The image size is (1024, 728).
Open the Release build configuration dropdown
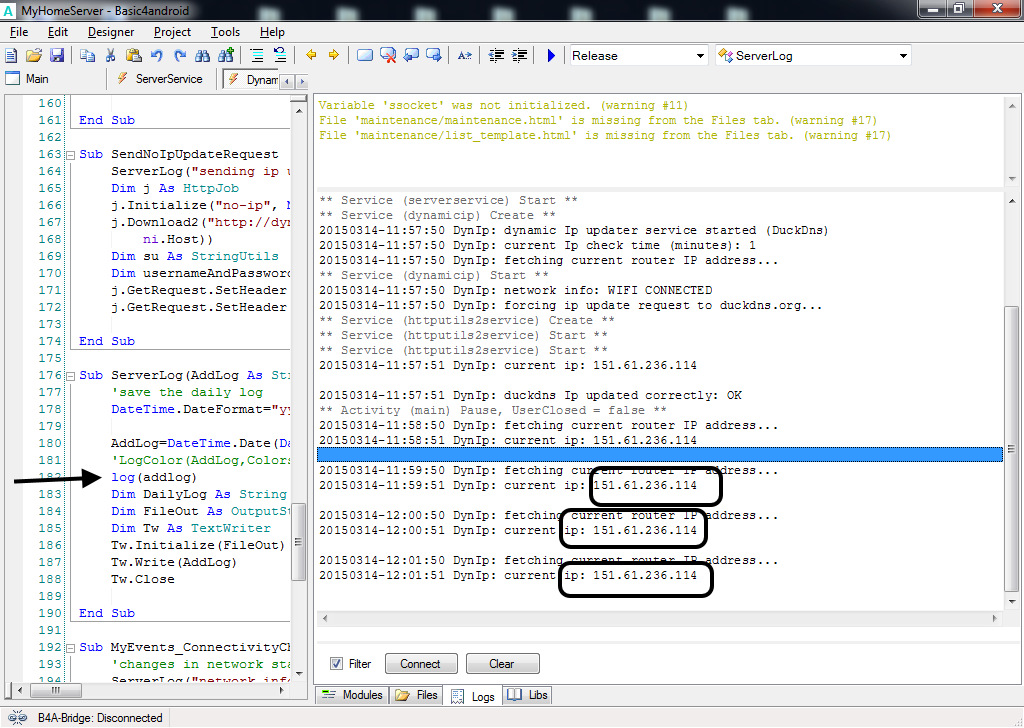(x=700, y=56)
